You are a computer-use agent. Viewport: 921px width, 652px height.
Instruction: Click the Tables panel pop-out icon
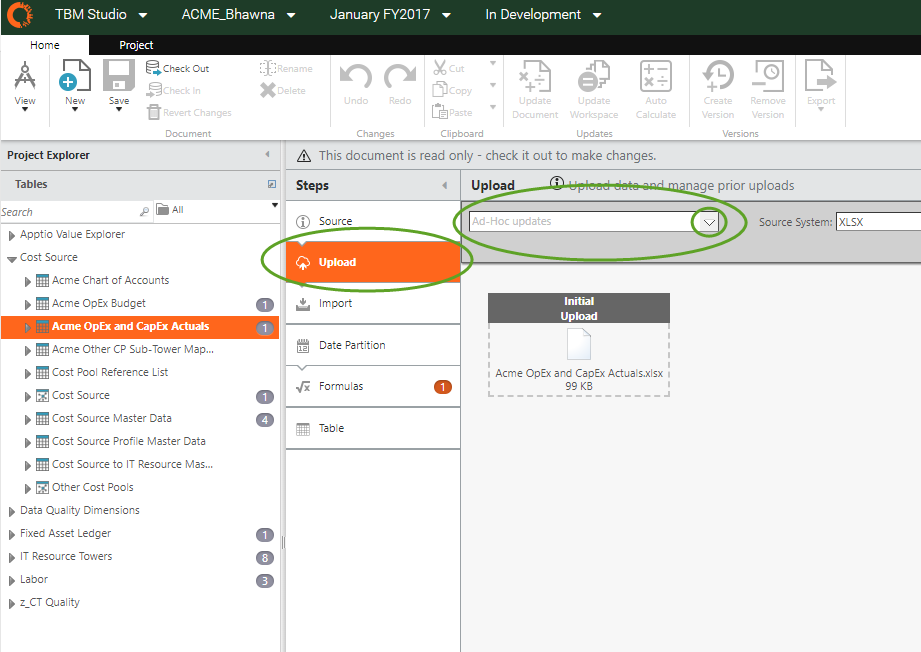point(272,184)
